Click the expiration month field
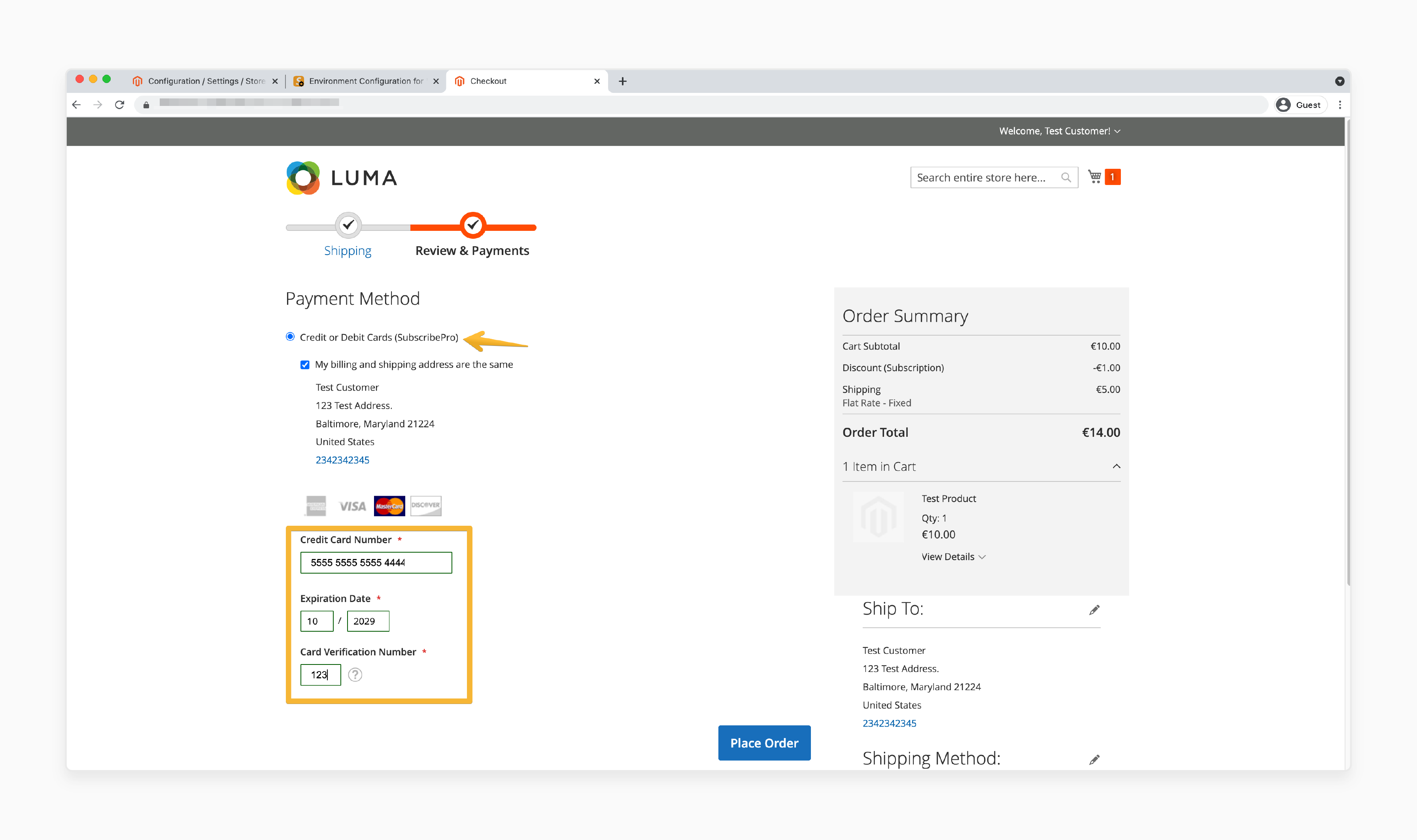Viewport: 1417px width, 840px height. 316,621
